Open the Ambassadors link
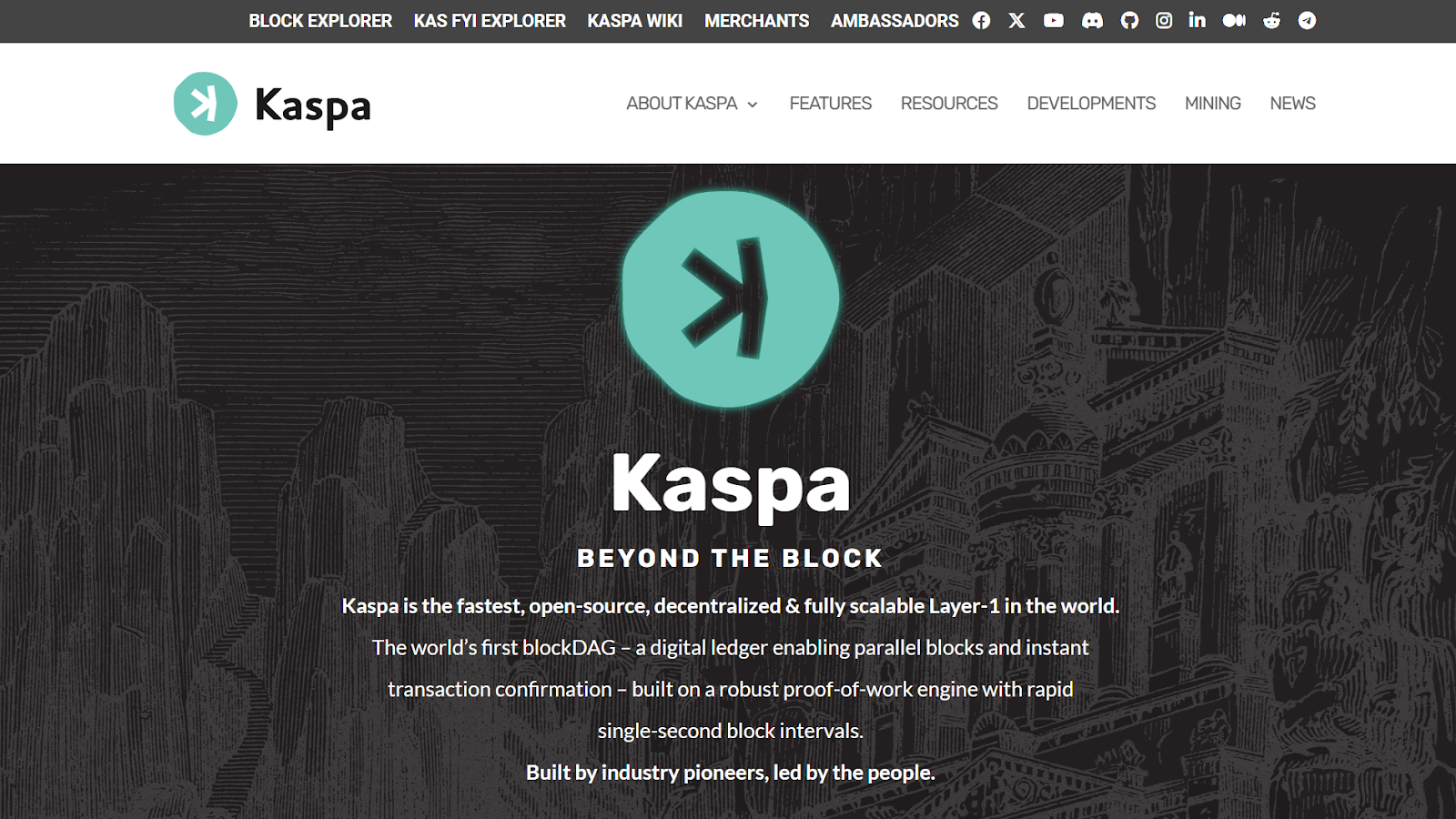1456x819 pixels. (x=895, y=20)
